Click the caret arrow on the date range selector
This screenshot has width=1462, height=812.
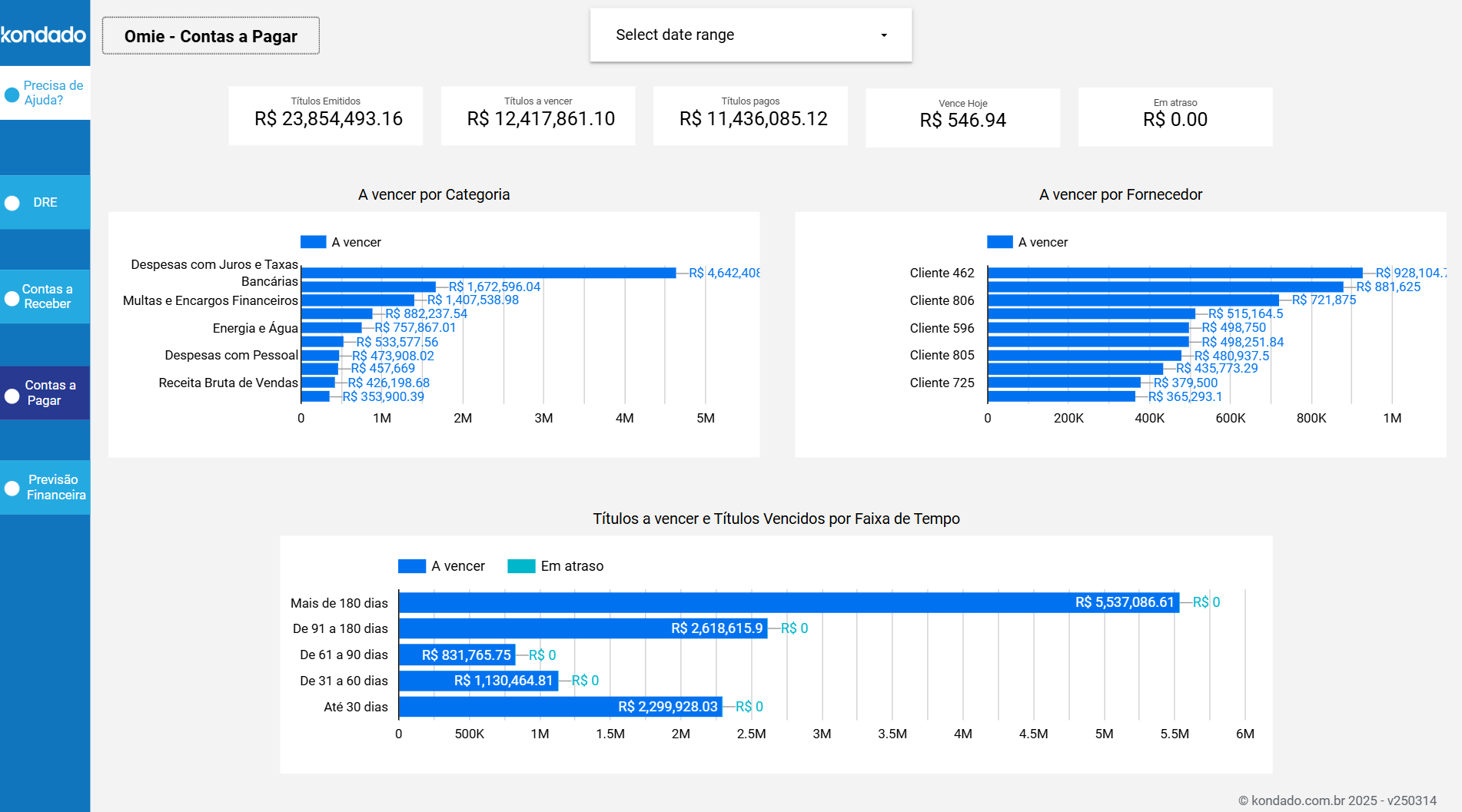[883, 35]
